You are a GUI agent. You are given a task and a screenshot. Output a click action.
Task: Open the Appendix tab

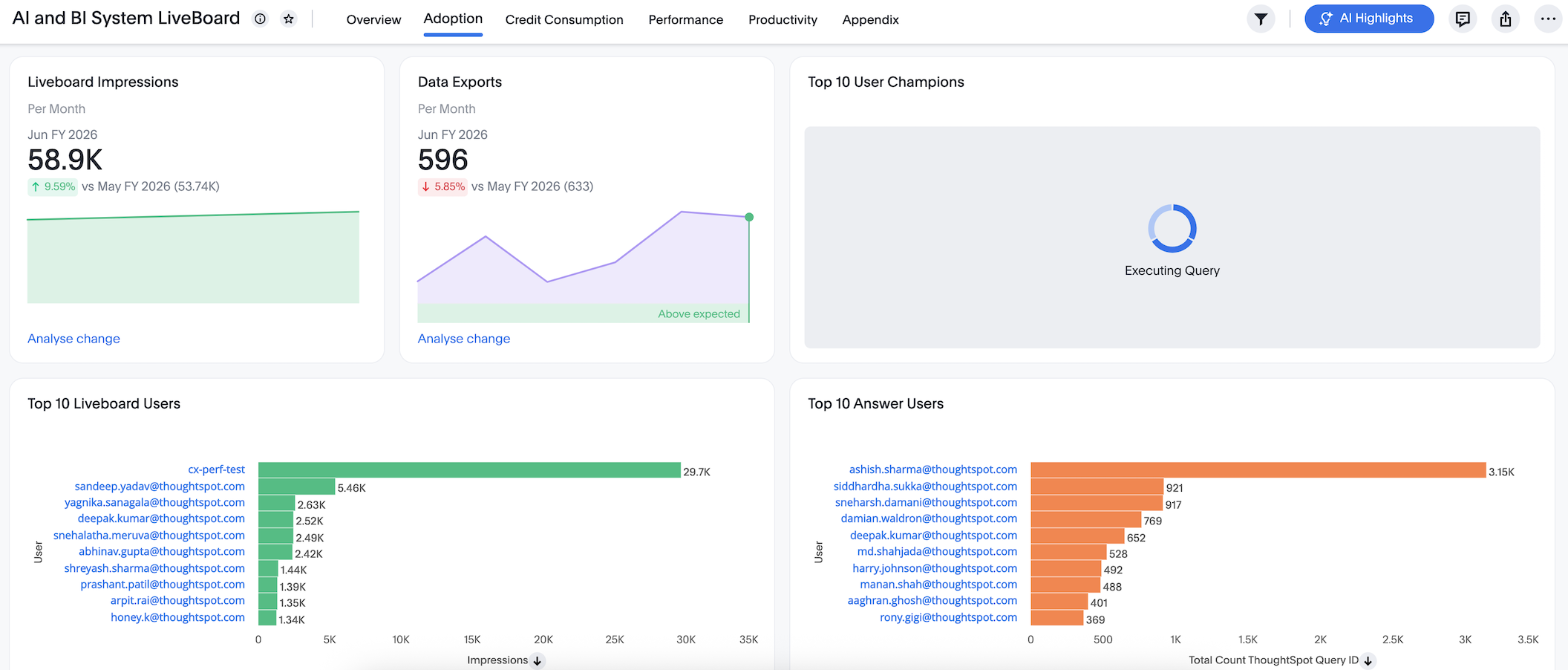tap(870, 20)
